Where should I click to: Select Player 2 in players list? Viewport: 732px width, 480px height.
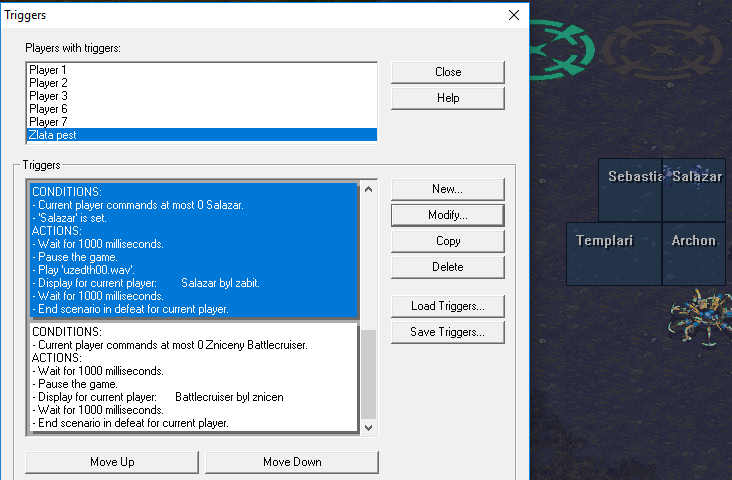202,83
